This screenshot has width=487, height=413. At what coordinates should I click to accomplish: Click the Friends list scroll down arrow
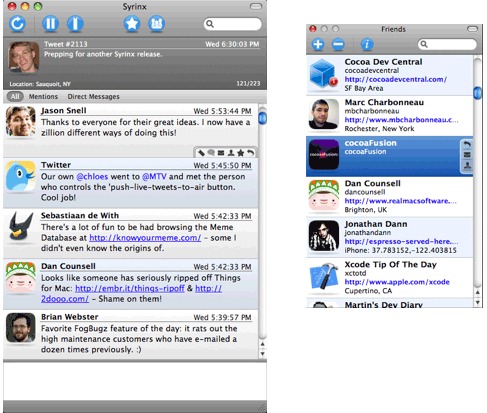pos(477,302)
